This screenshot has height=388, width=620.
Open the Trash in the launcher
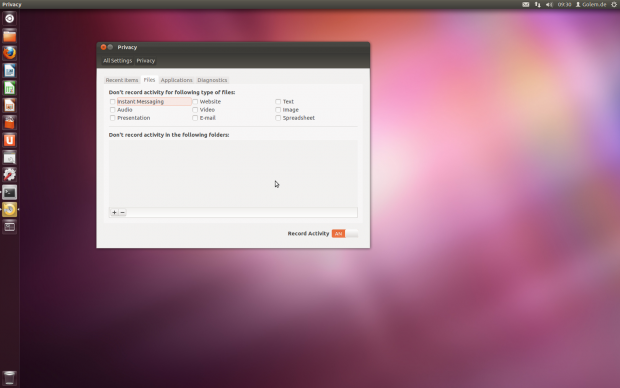coord(9,378)
